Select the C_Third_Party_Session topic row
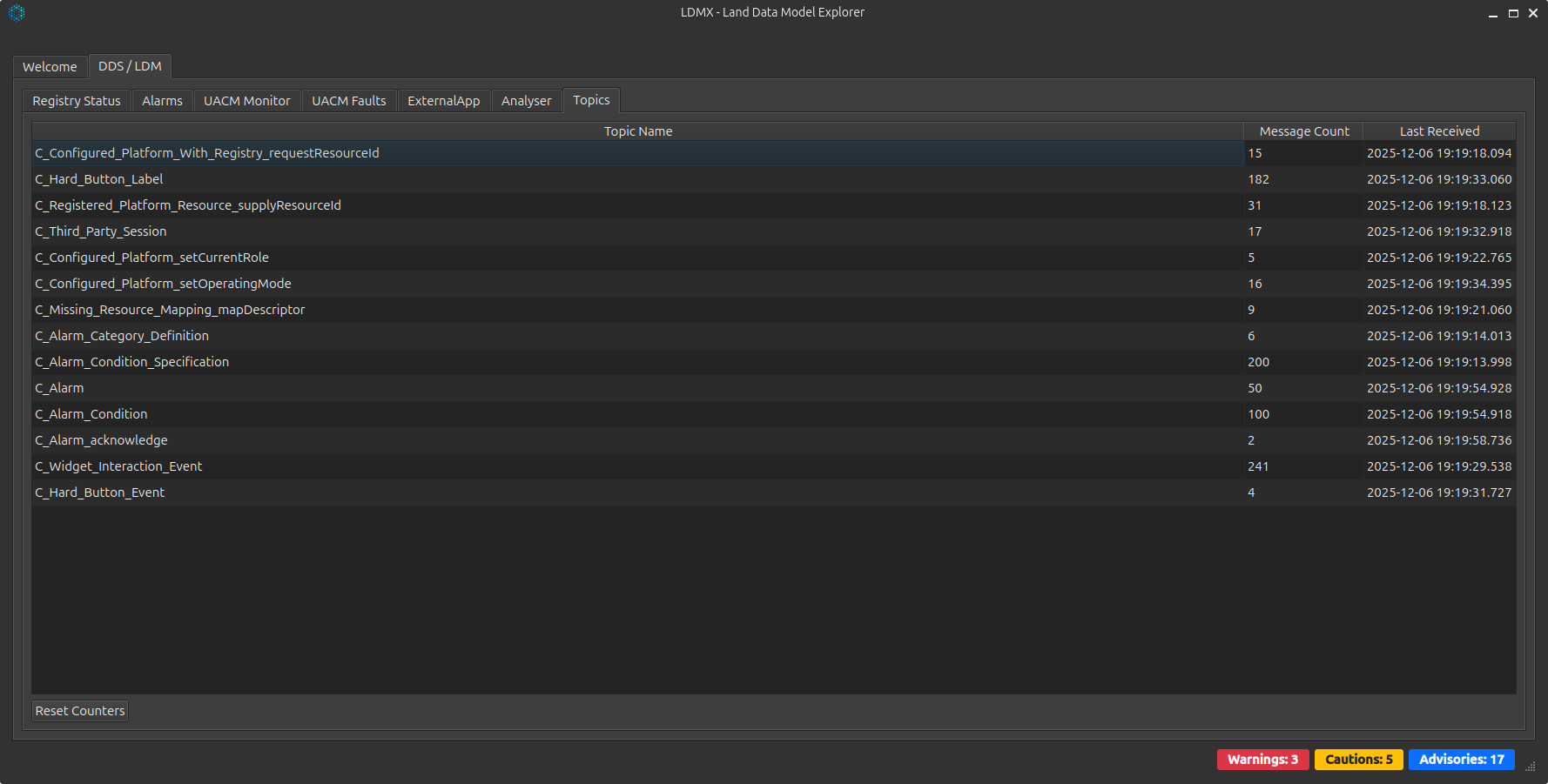This screenshot has height=784, width=1548. pos(348,231)
